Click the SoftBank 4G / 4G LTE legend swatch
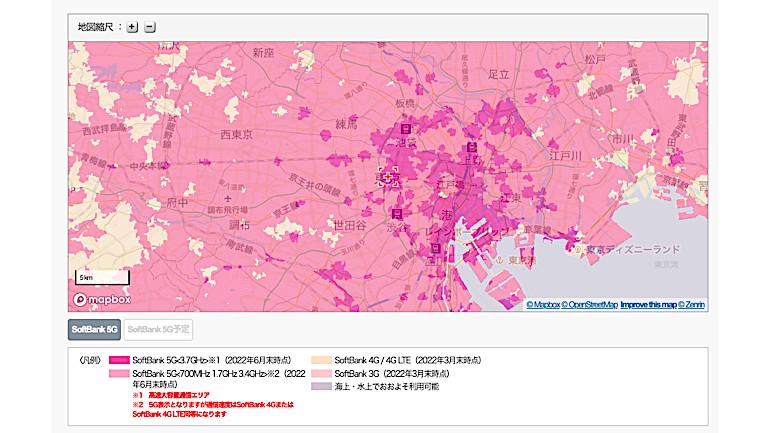The image size is (770, 433). (321, 359)
